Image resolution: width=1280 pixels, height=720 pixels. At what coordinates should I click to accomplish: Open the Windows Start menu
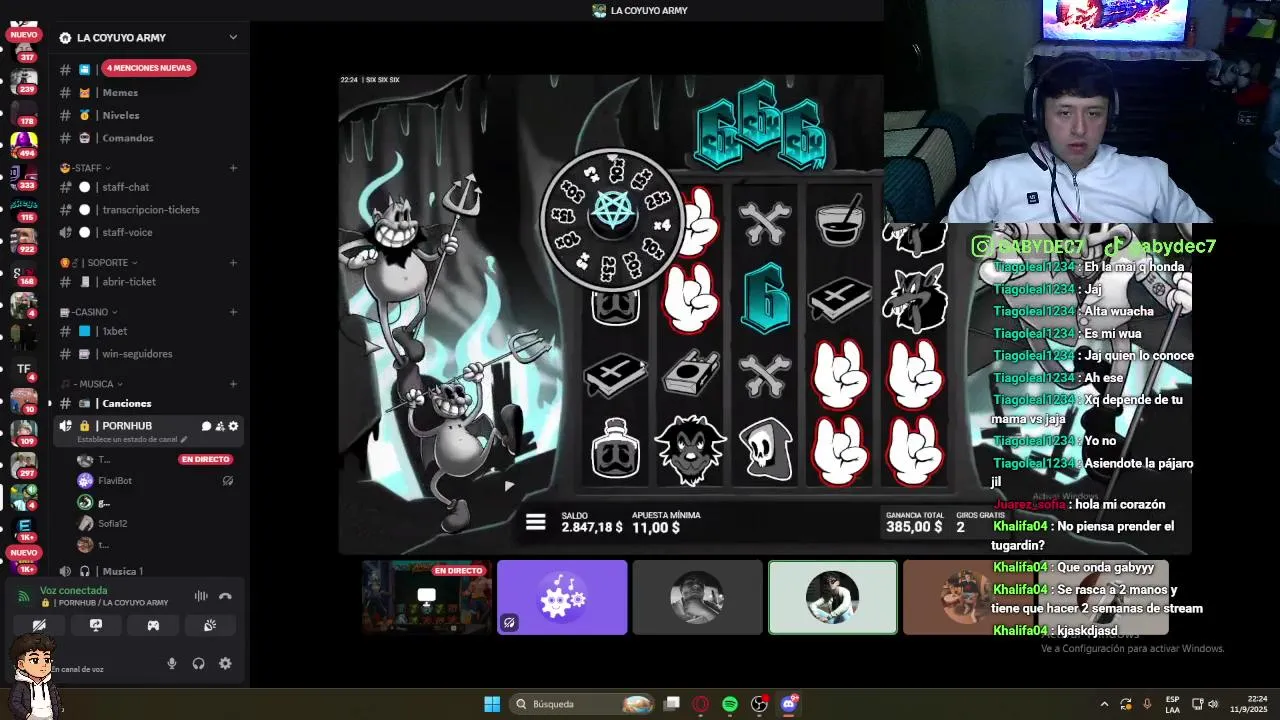point(492,704)
